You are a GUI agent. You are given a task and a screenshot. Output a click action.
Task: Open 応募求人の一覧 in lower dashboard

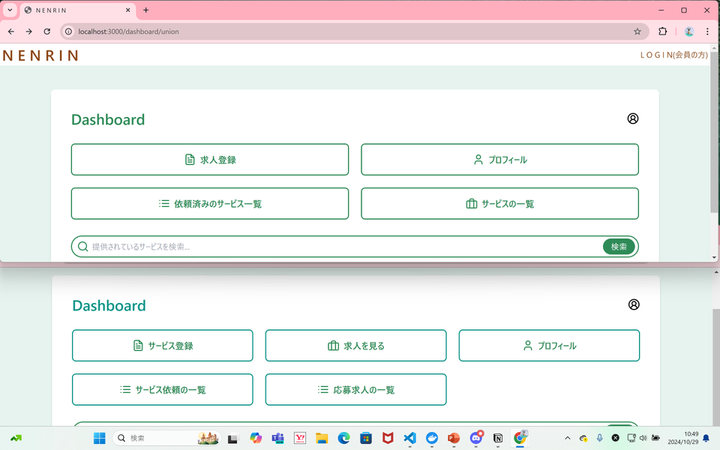[x=356, y=389]
